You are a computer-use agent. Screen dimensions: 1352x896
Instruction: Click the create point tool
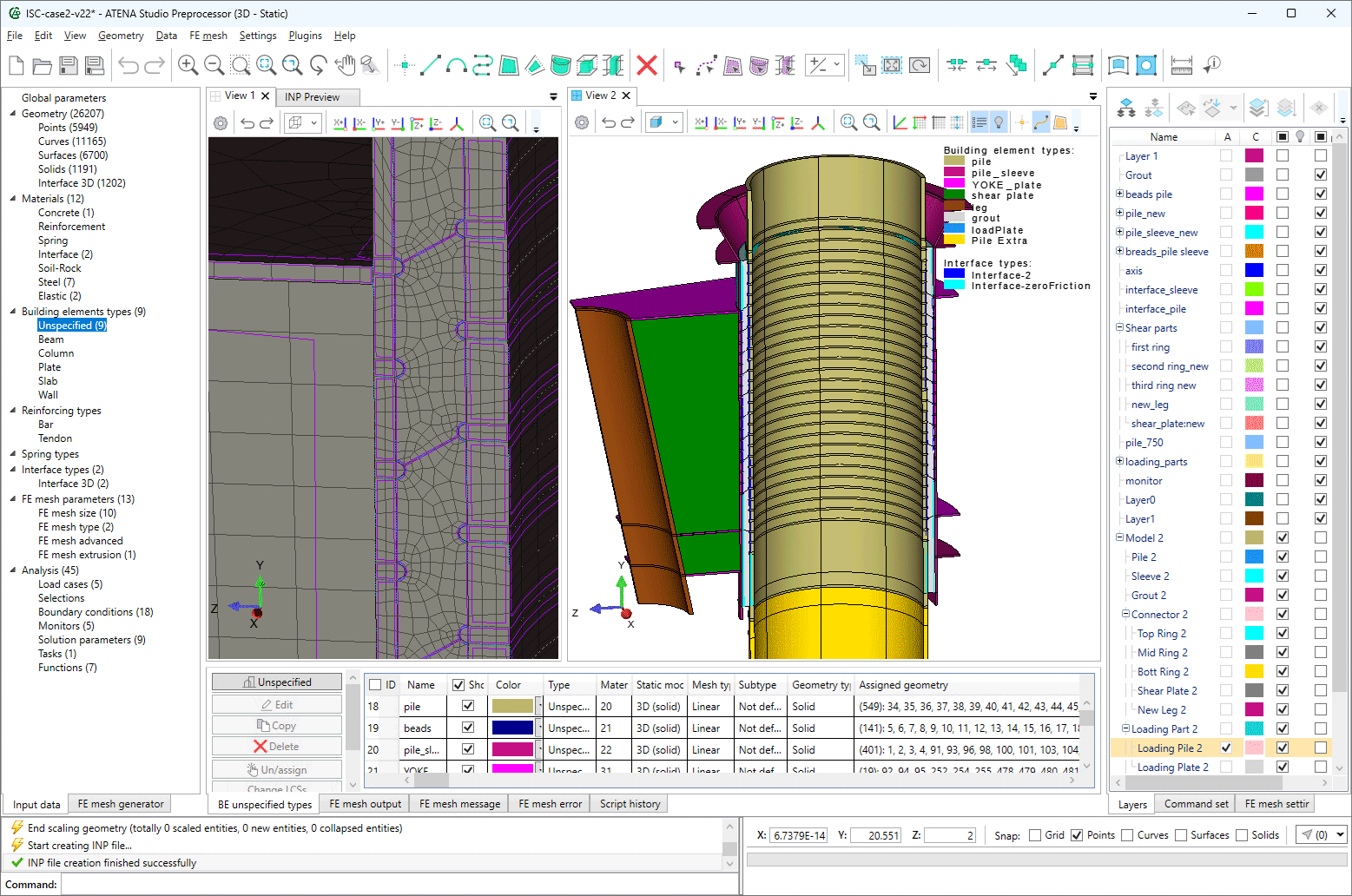(404, 65)
